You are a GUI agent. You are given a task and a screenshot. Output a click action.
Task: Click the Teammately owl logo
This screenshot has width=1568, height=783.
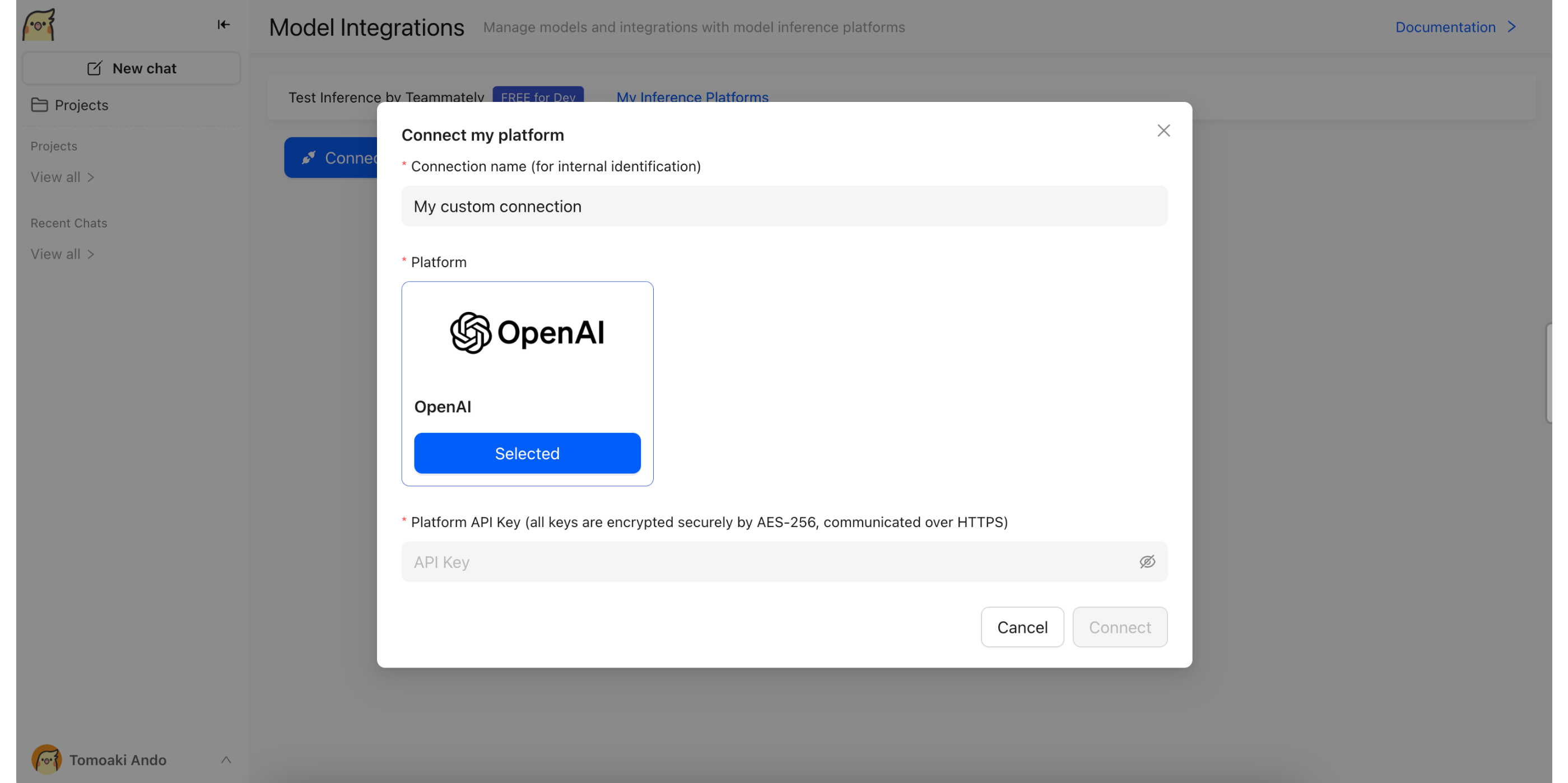[x=39, y=25]
